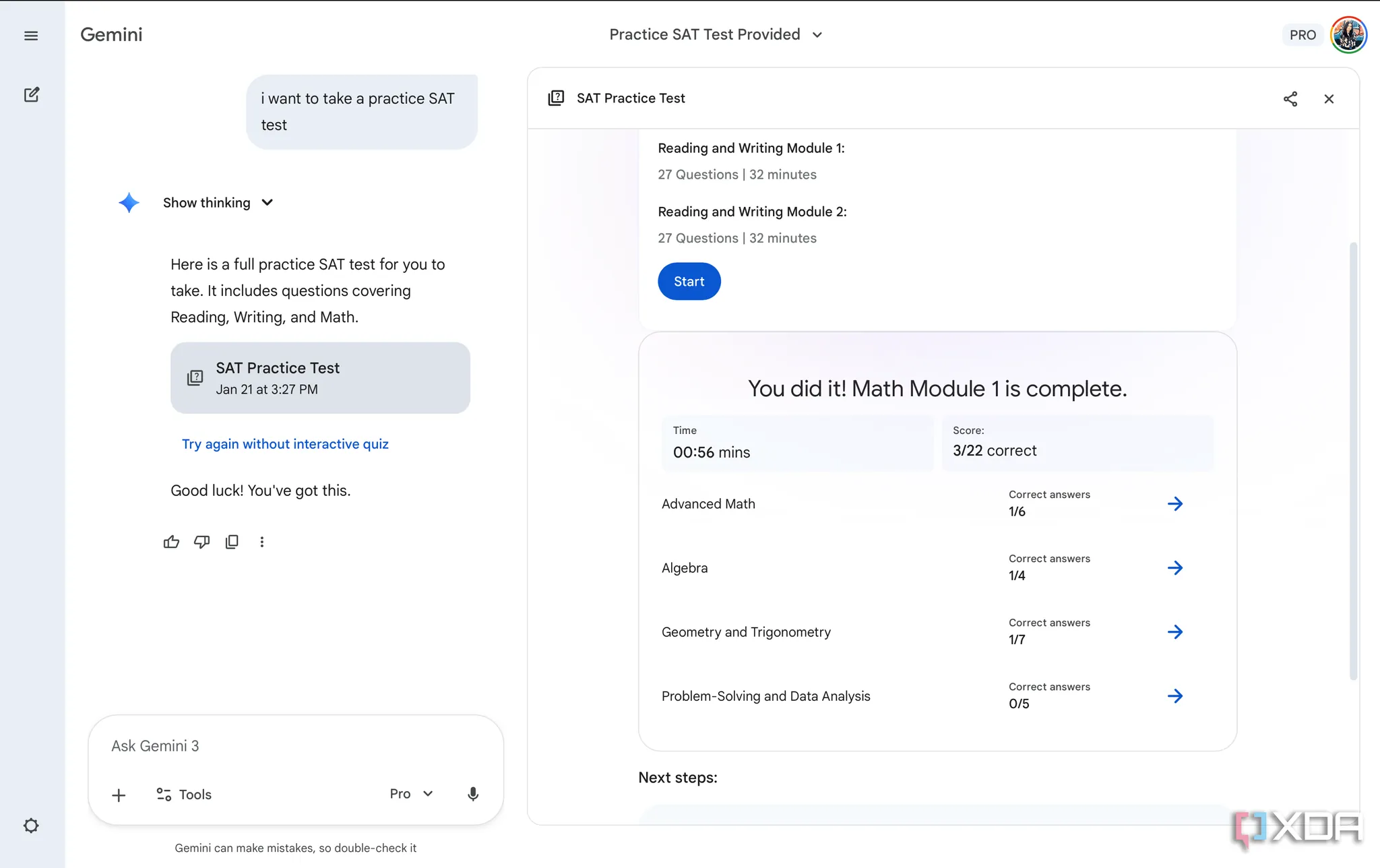Open settings gear in the sidebar
This screenshot has width=1380, height=868.
click(x=31, y=826)
